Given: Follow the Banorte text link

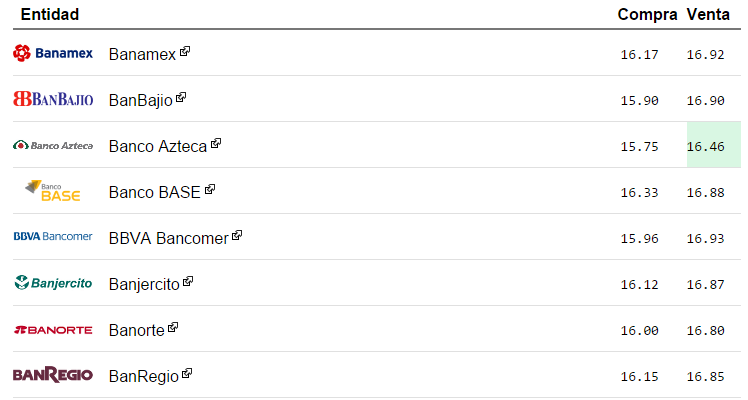Looking at the screenshot, I should [x=136, y=330].
